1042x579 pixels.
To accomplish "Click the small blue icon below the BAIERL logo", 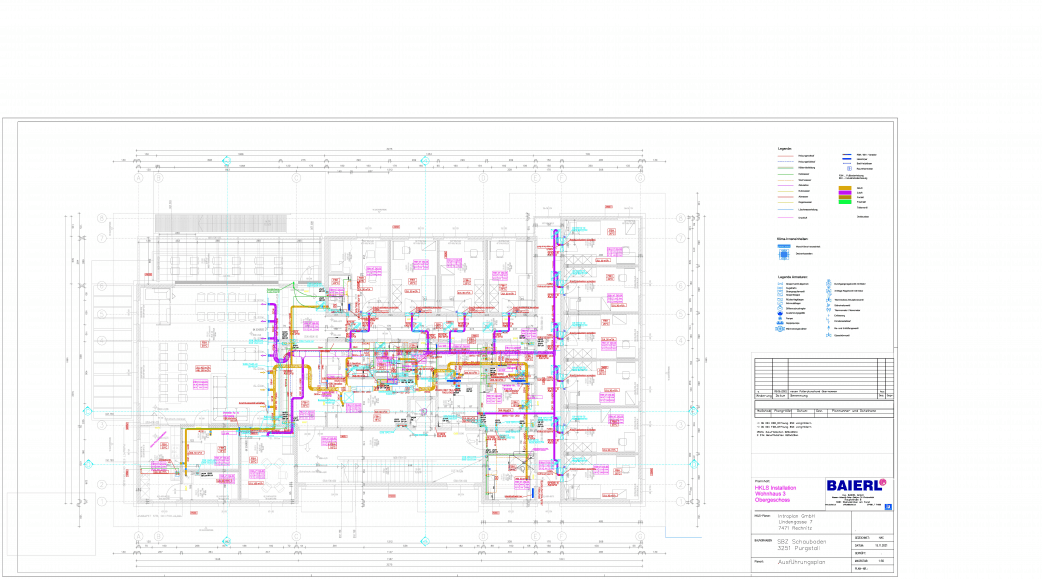I will tap(887, 507).
